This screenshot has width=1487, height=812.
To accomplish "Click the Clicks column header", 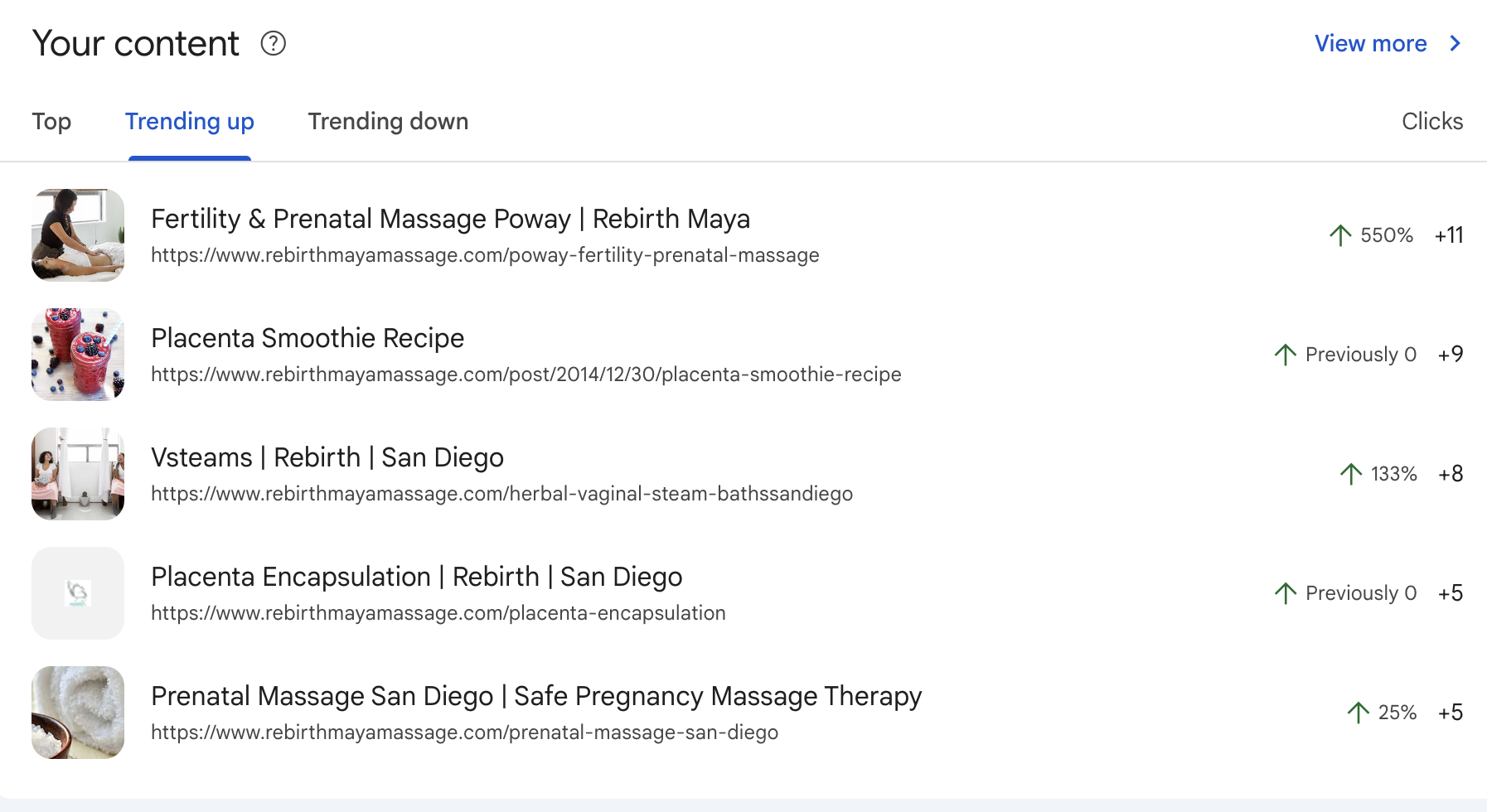I will (x=1432, y=121).
